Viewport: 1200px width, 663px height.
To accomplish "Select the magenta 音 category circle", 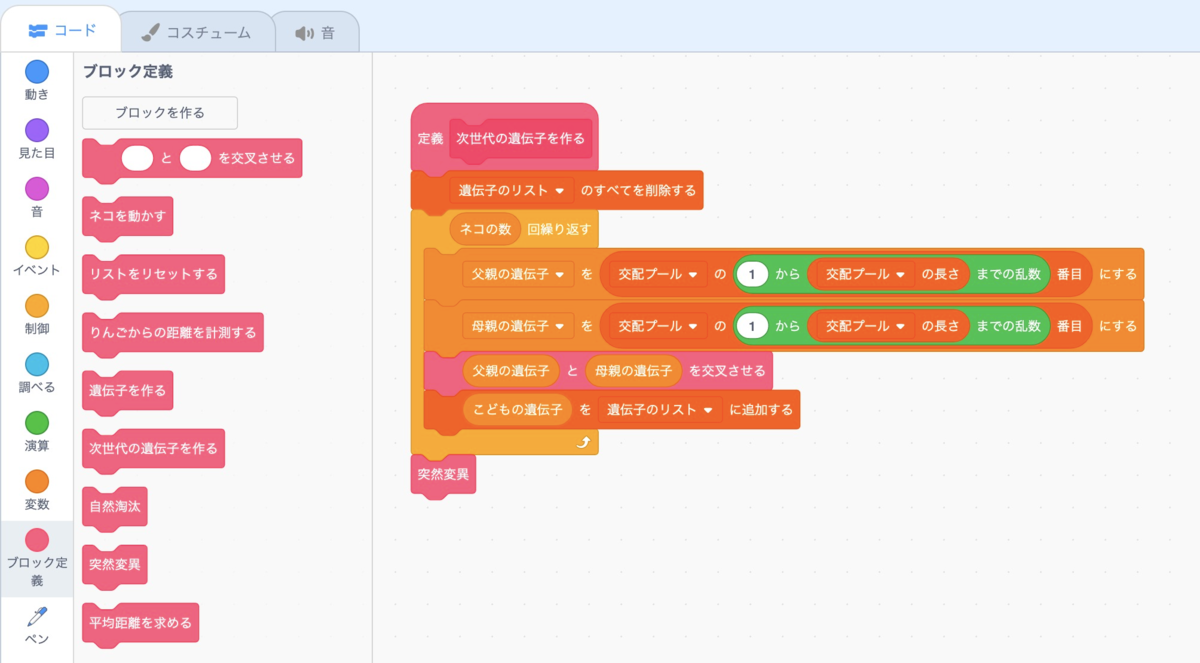I will tap(37, 189).
